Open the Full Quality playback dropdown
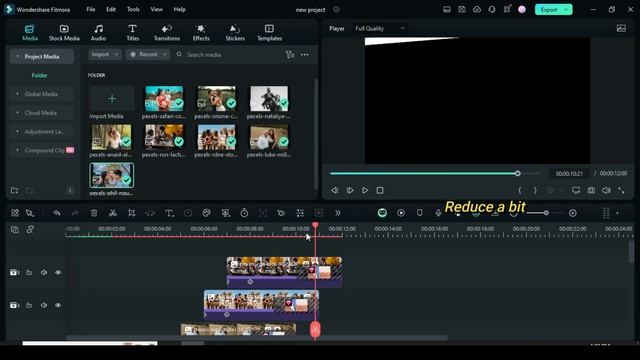 380,28
